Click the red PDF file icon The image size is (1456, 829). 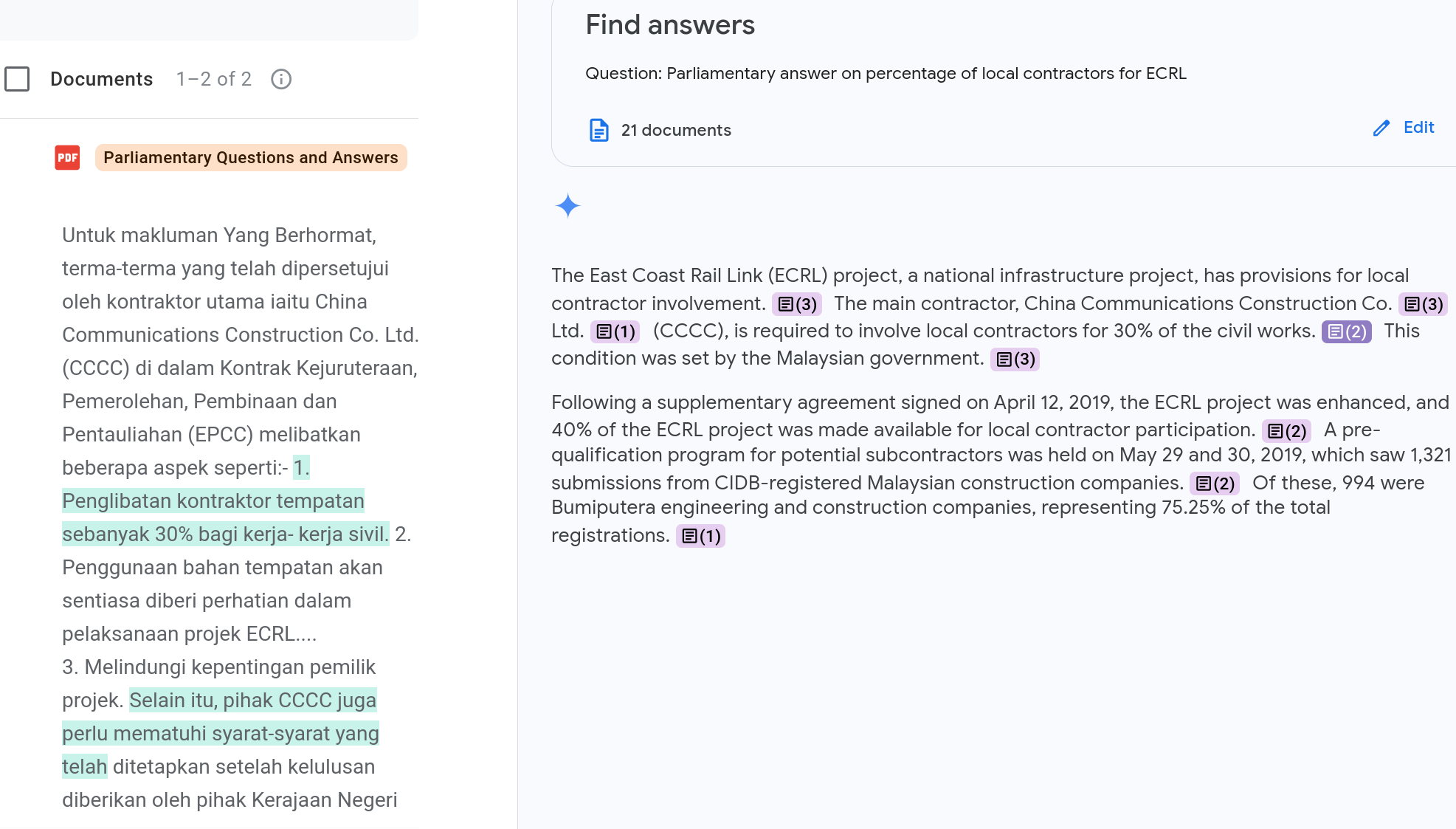coord(67,157)
